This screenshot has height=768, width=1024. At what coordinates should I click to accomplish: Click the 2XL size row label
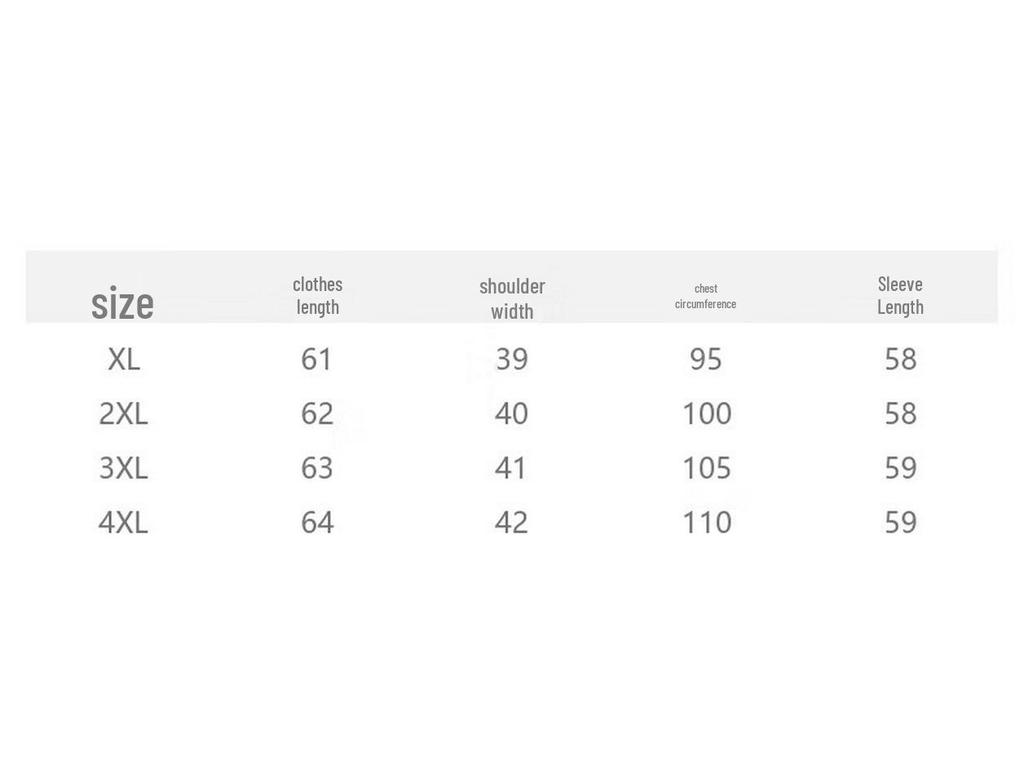tap(123, 413)
